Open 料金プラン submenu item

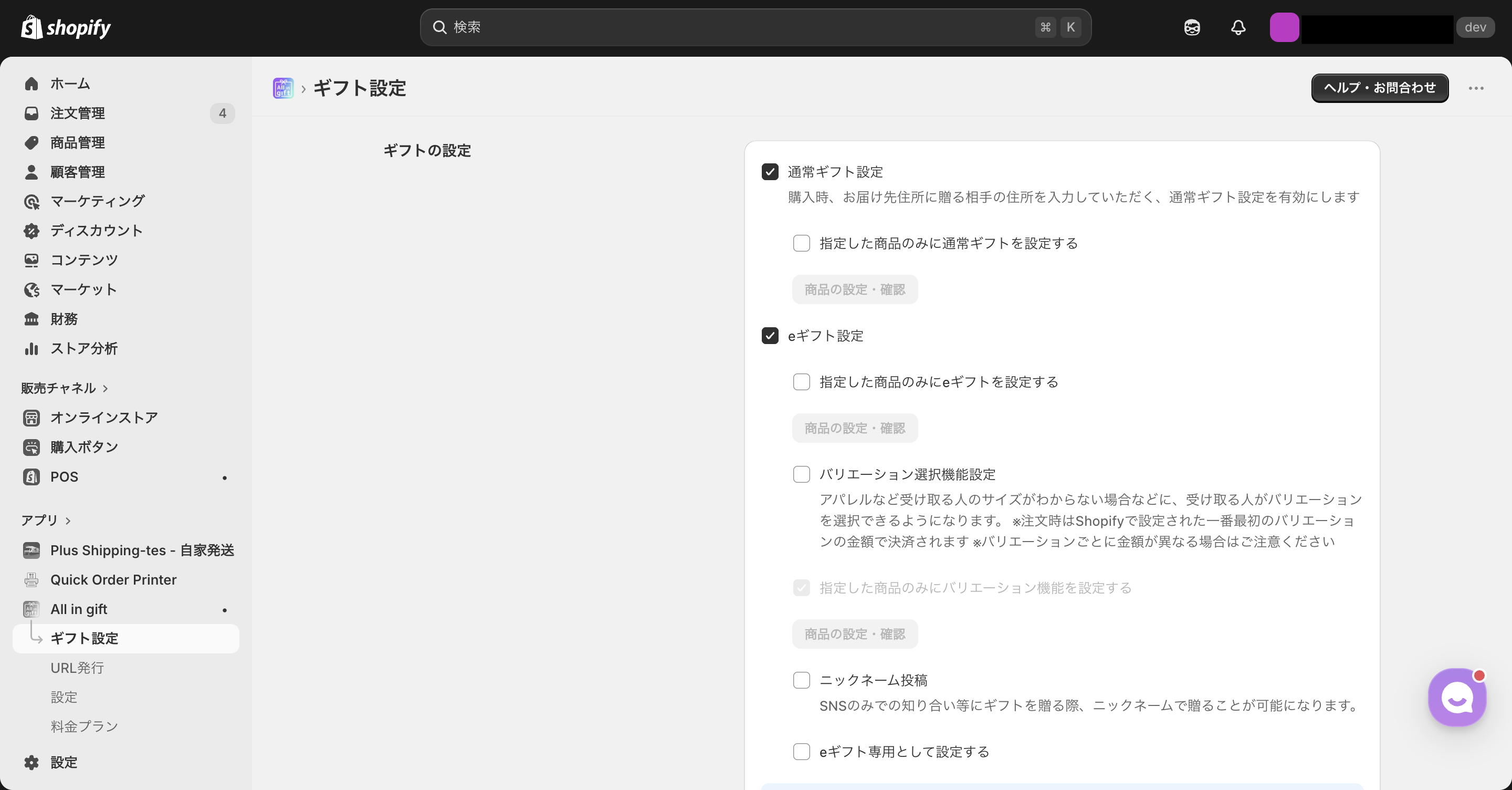pyautogui.click(x=84, y=726)
